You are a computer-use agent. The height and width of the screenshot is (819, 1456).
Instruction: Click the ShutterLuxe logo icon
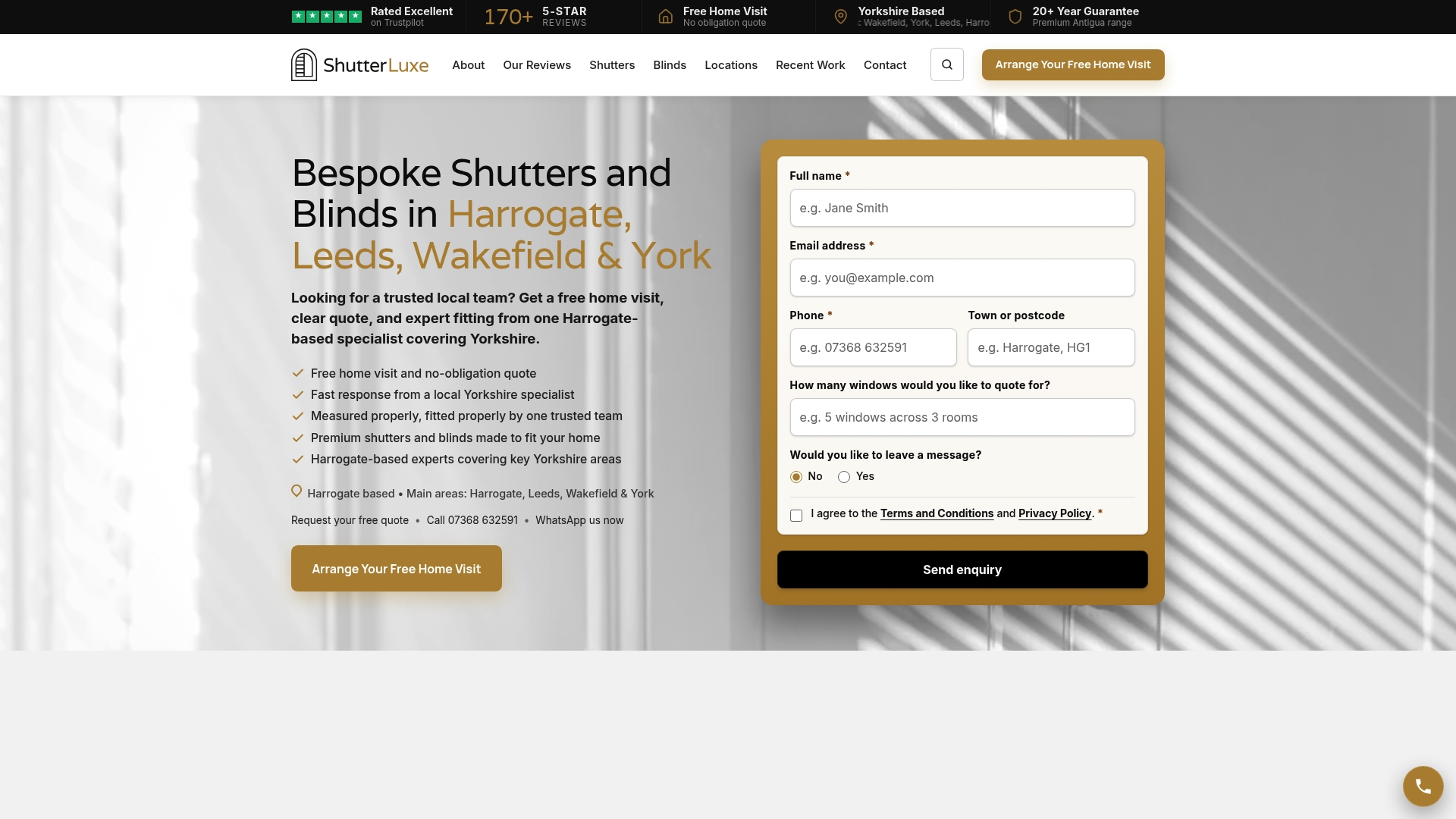[304, 65]
